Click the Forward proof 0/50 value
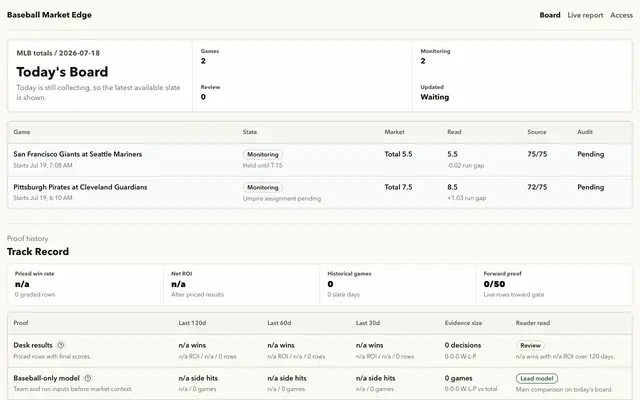The height and width of the screenshot is (400, 640). [x=494, y=284]
